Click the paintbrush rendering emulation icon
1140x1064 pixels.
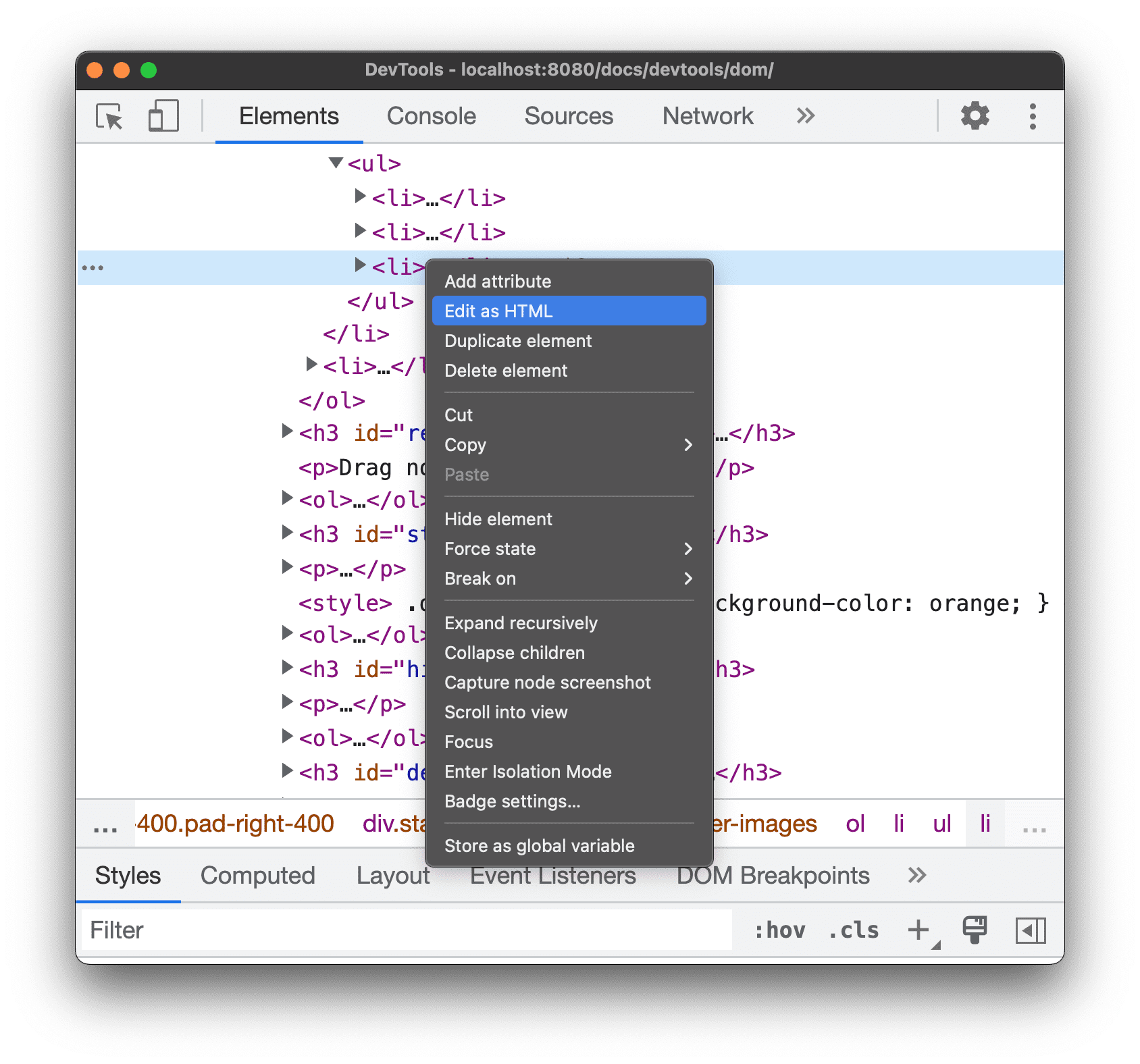pyautogui.click(x=975, y=930)
